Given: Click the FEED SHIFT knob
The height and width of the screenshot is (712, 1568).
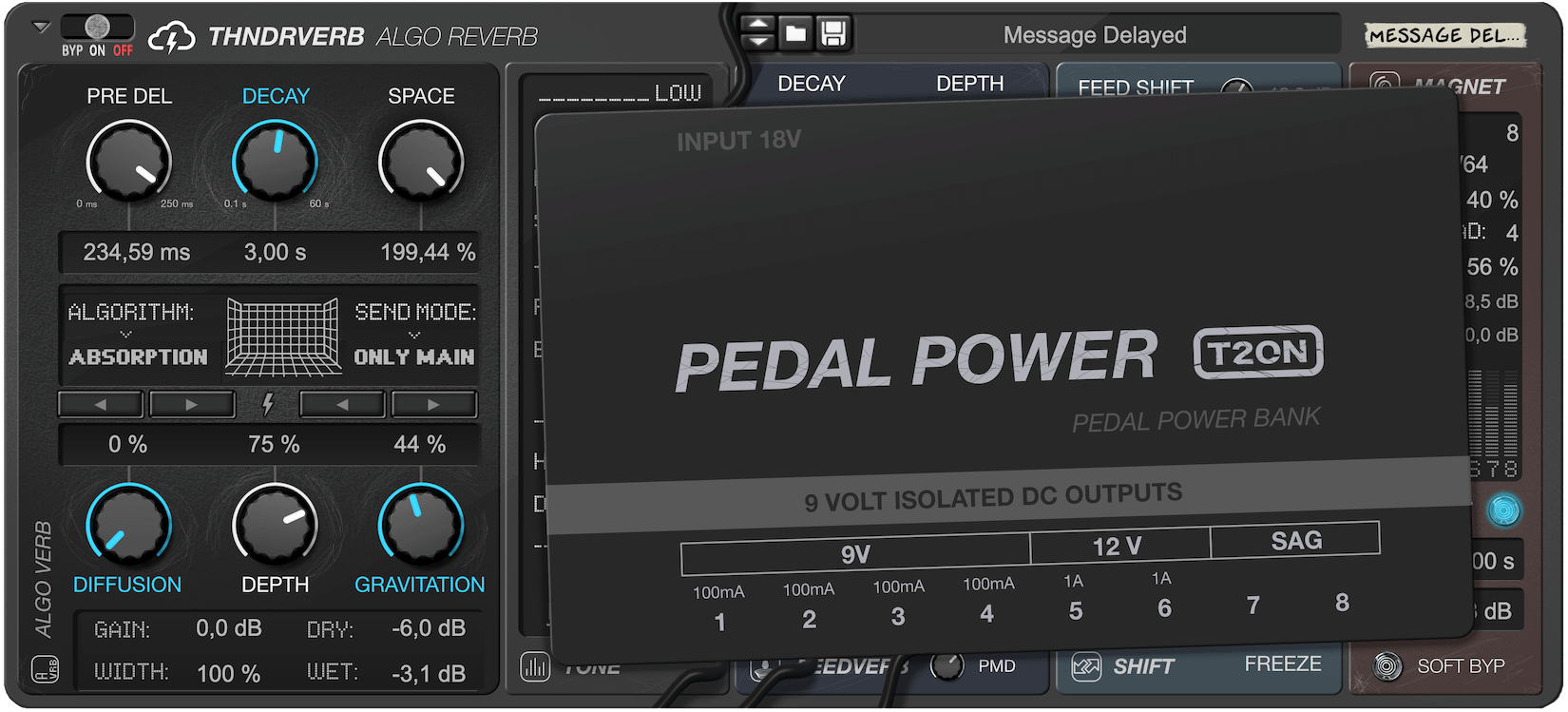Looking at the screenshot, I should coord(1236,89).
